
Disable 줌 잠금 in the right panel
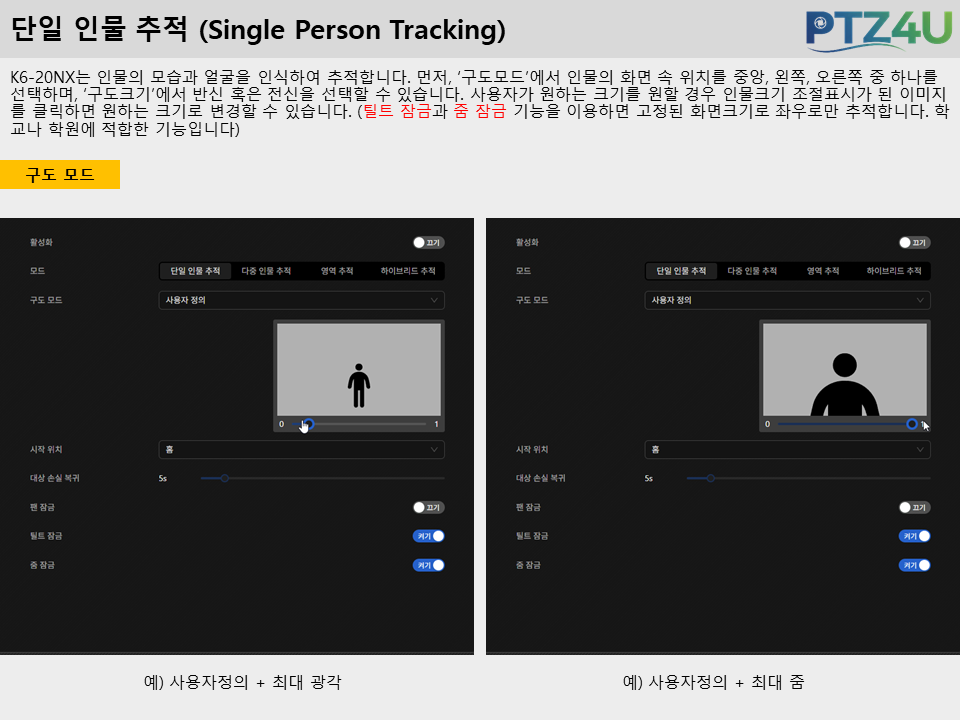click(914, 565)
